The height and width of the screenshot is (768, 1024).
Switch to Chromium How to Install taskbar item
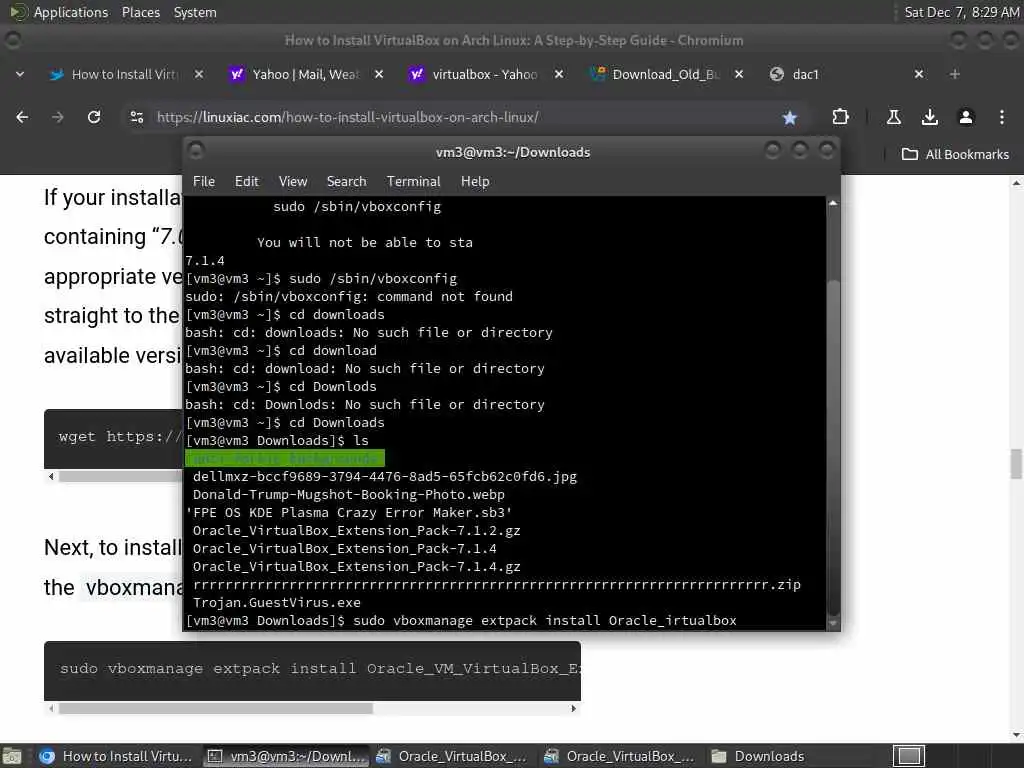[x=116, y=756]
